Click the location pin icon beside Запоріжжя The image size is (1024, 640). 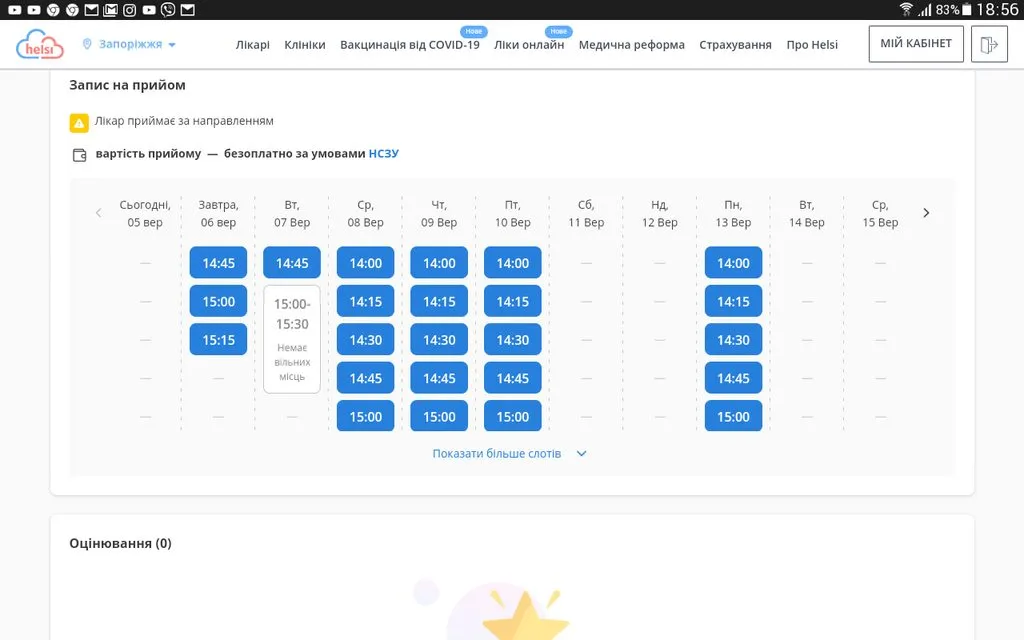pos(86,43)
